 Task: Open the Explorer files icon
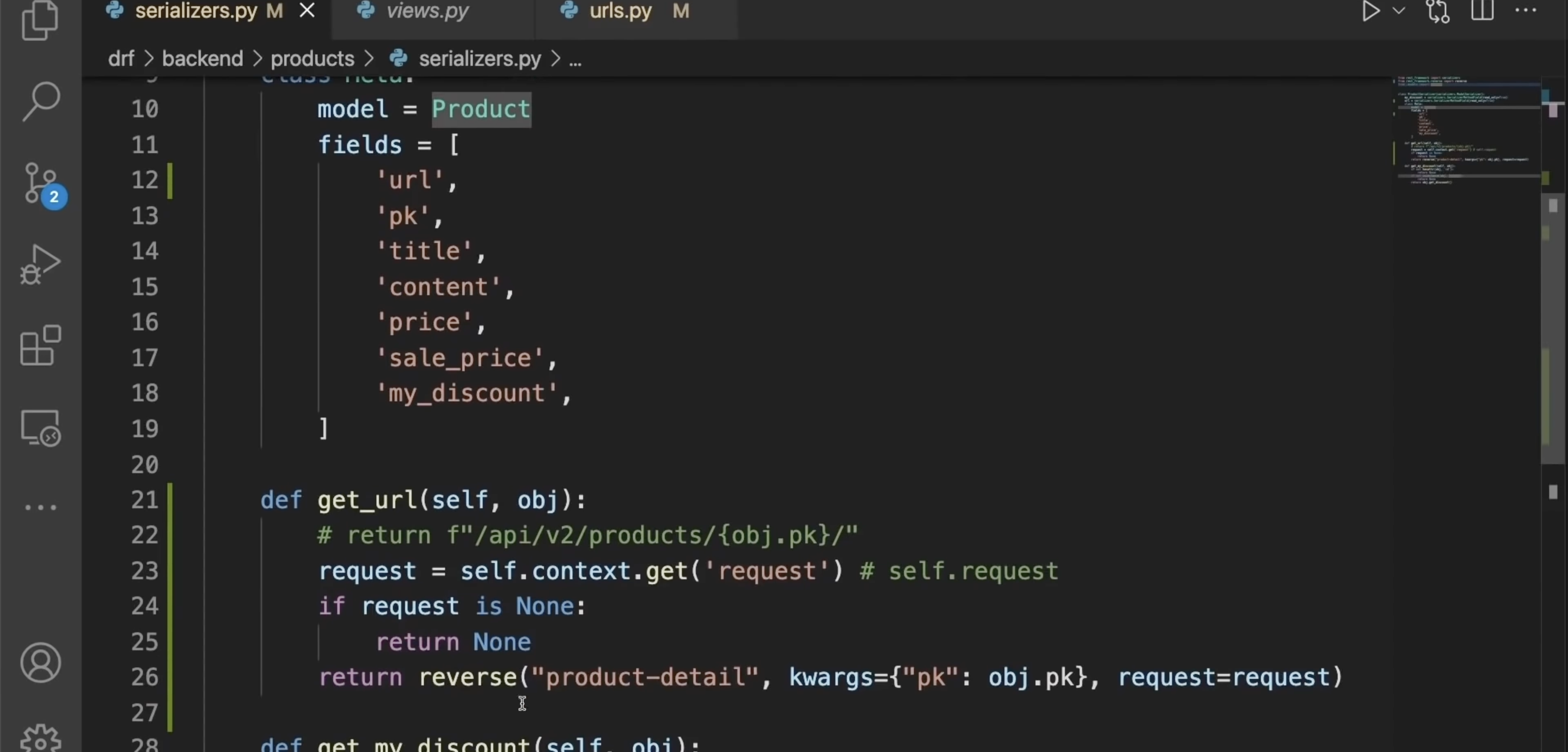click(x=40, y=20)
